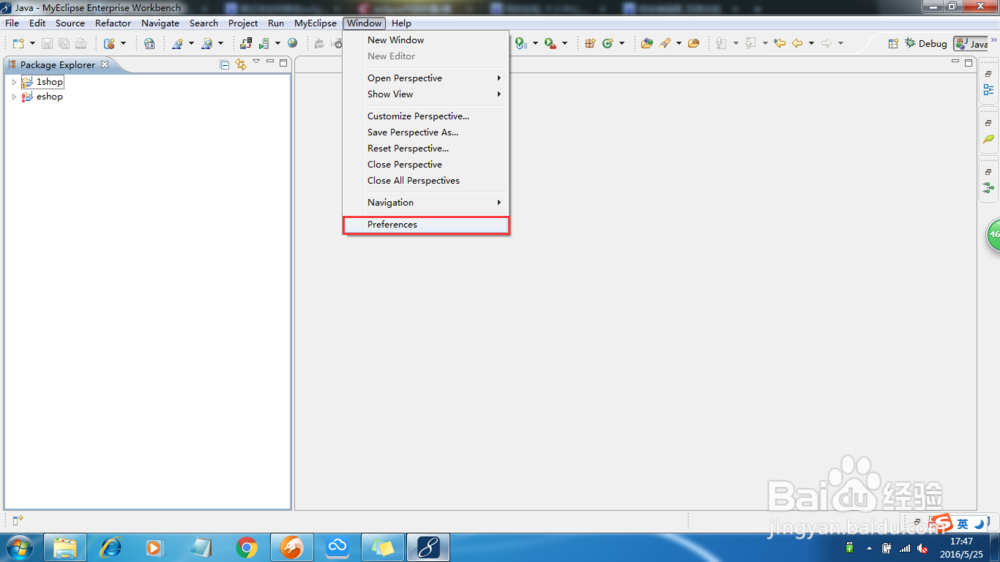The width and height of the screenshot is (1000, 562).
Task: Show hidden perspectives chevron
Action: (994, 40)
